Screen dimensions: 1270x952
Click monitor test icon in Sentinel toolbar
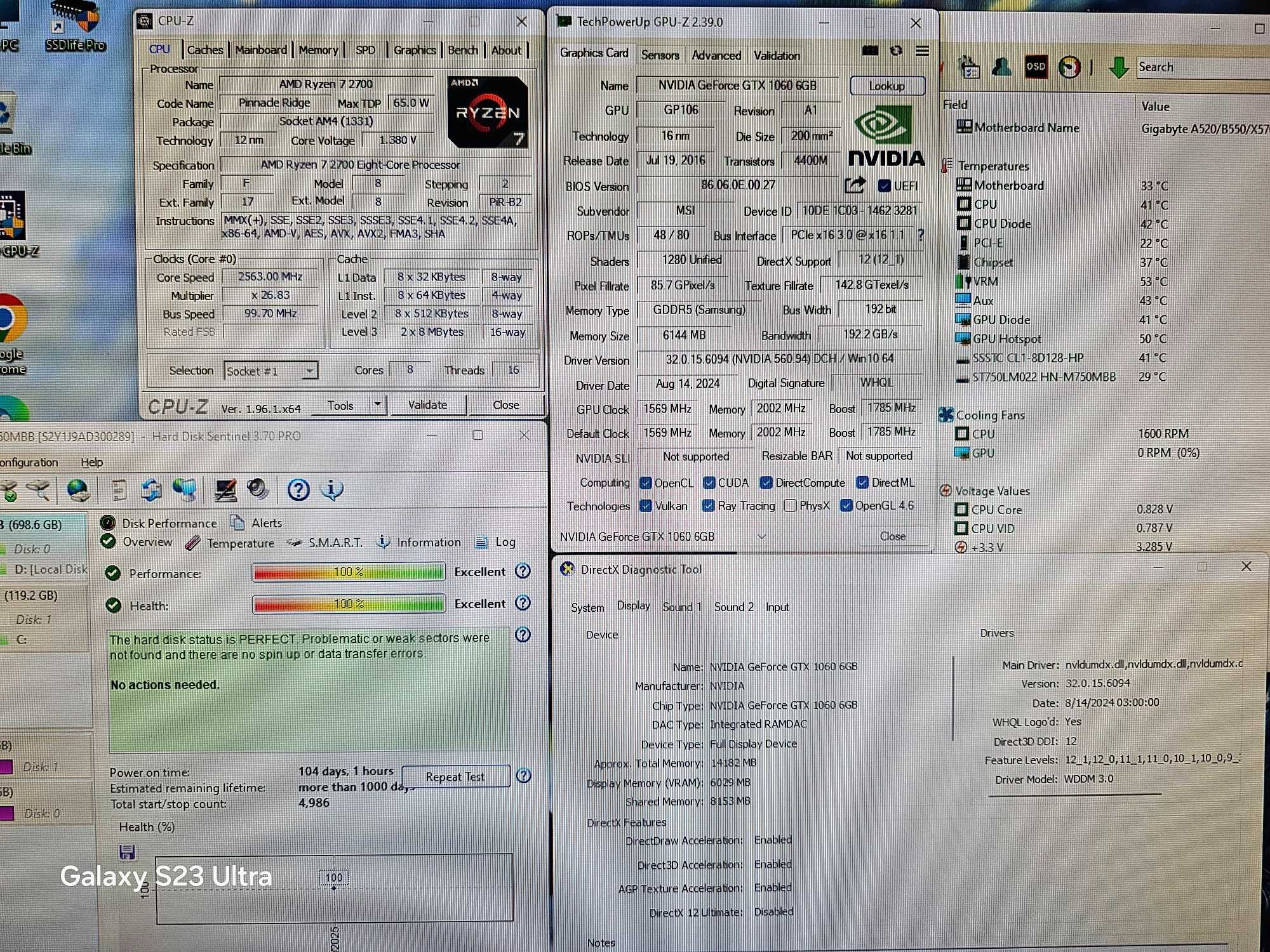225,490
